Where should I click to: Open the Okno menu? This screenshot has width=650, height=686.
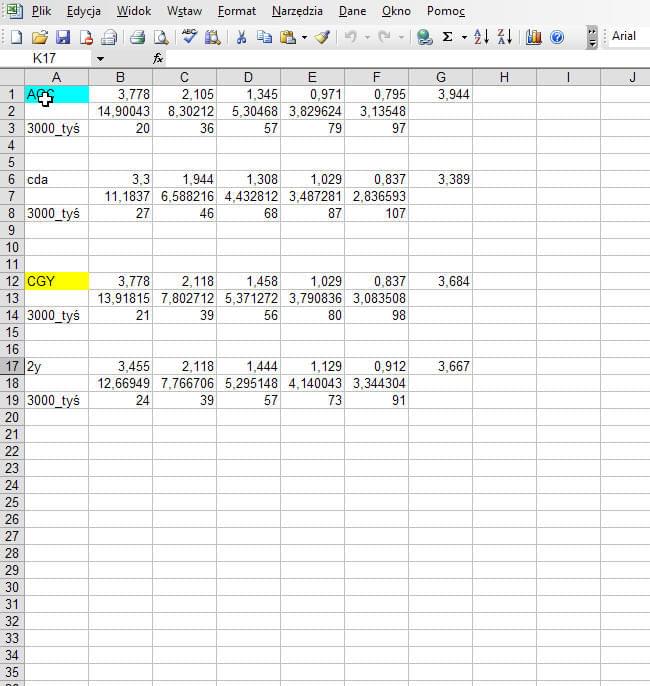click(x=396, y=11)
